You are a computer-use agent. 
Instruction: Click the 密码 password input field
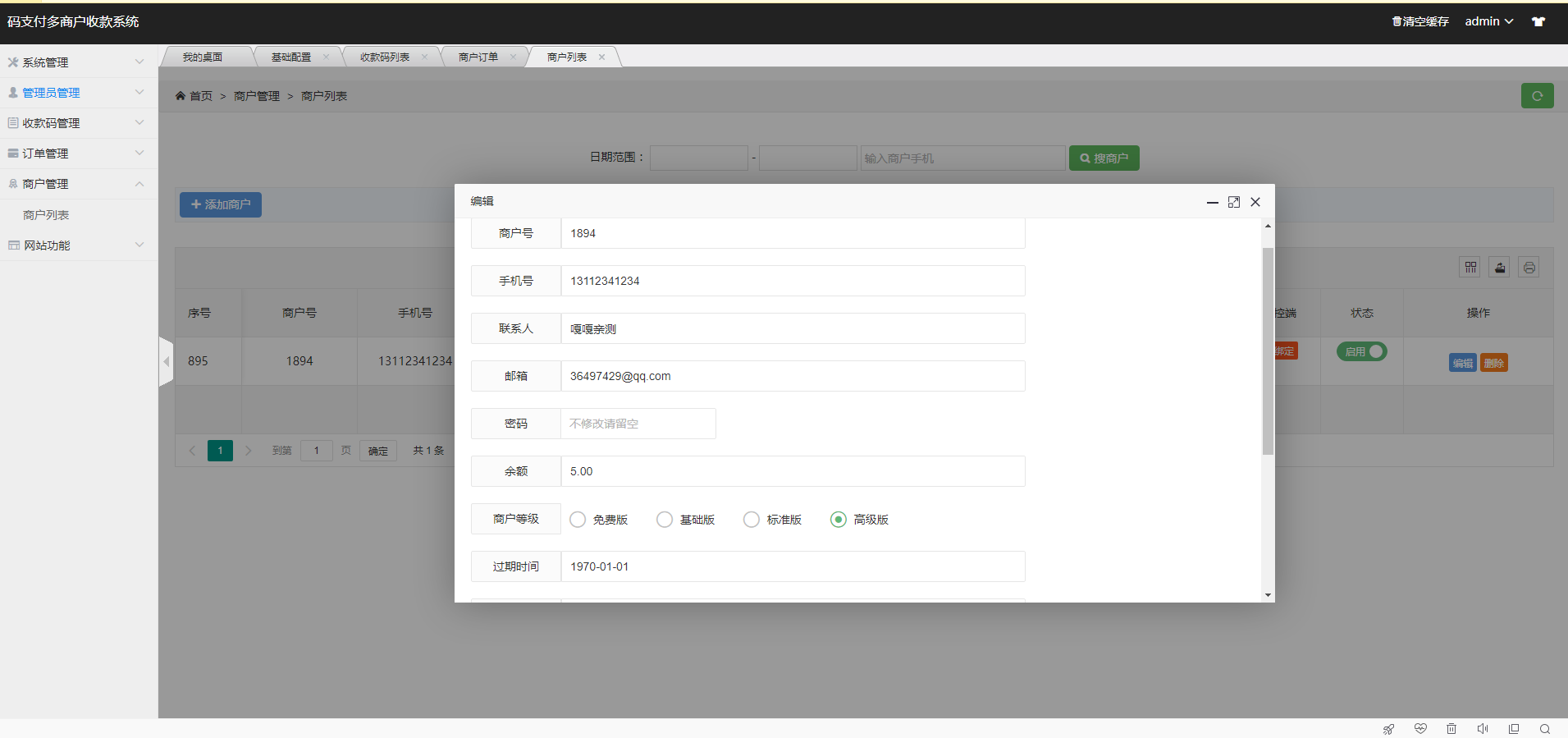click(638, 424)
